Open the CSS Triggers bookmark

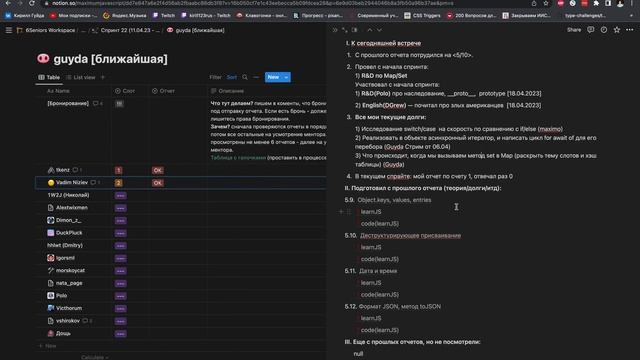(422, 16)
